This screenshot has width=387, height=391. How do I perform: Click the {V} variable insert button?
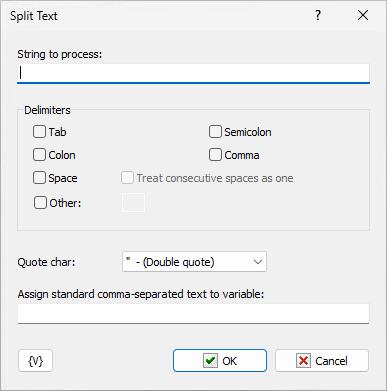coord(35,361)
